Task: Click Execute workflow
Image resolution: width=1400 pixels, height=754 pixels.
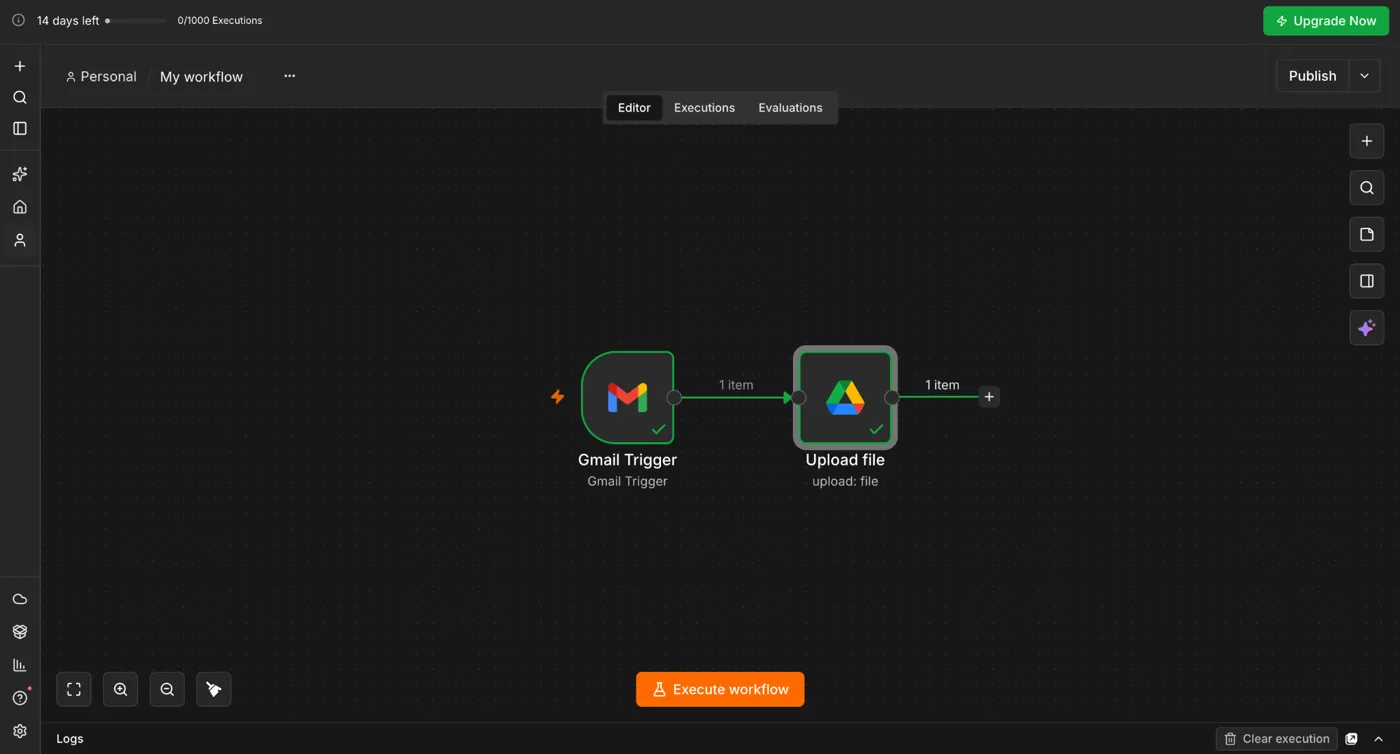Action: click(720, 689)
